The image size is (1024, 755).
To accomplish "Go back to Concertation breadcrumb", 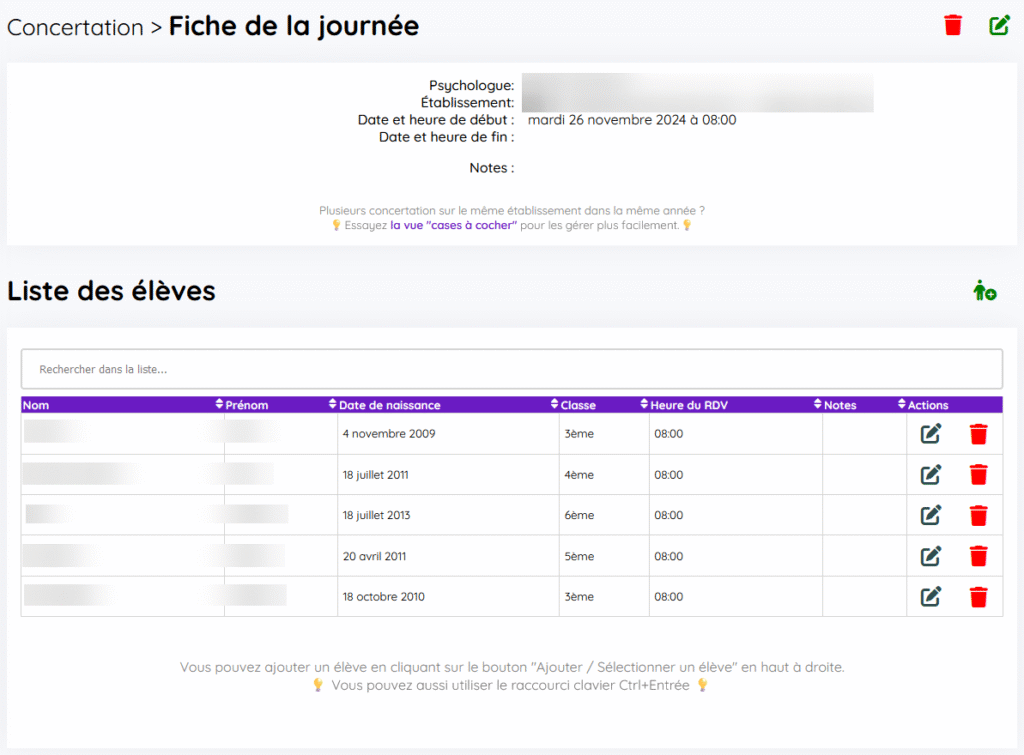I will click(75, 27).
